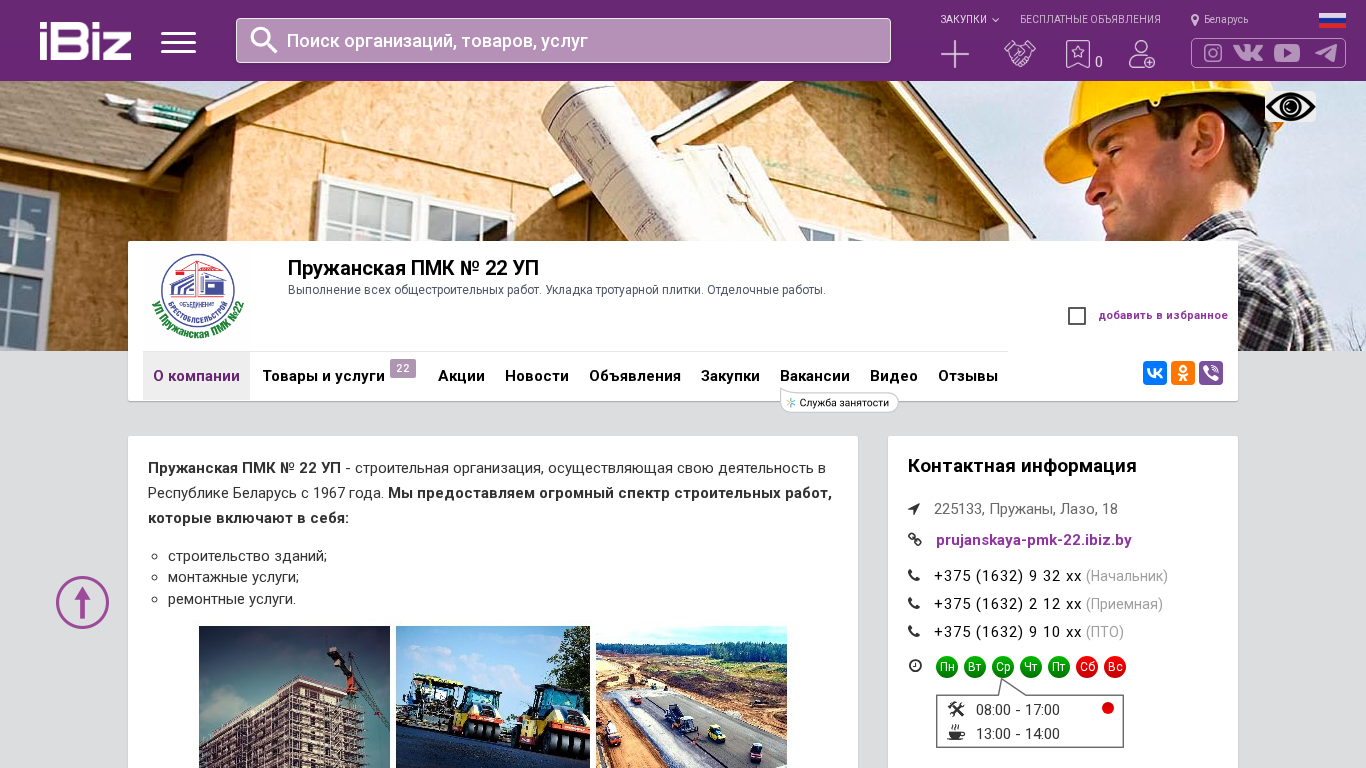This screenshot has width=1366, height=768.
Task: Click the Пружанская ПМК № 22 УП heading
Action: pyautogui.click(x=413, y=268)
